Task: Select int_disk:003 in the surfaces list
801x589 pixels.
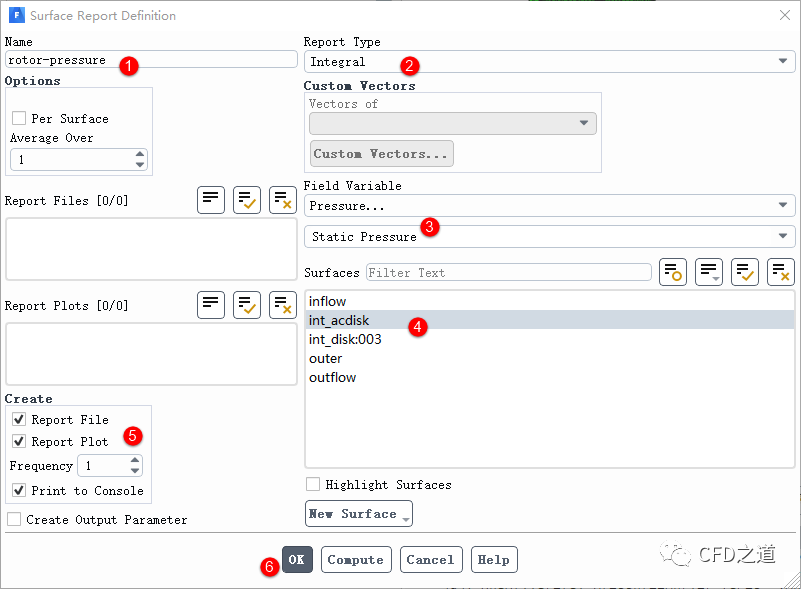Action: coord(345,339)
